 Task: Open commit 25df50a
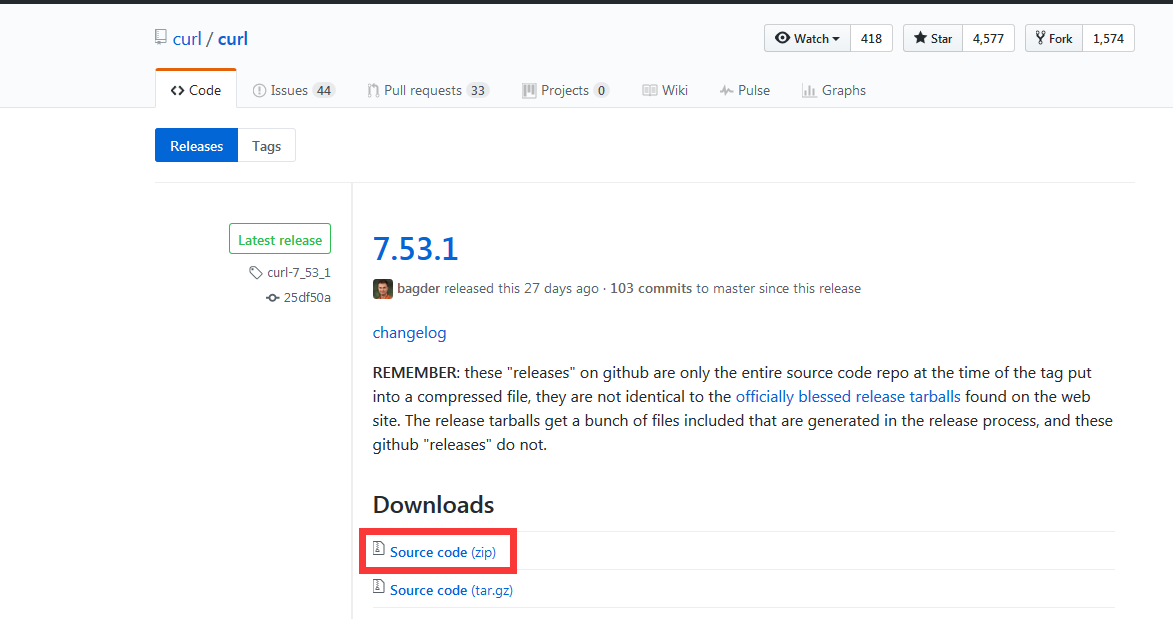(x=307, y=297)
